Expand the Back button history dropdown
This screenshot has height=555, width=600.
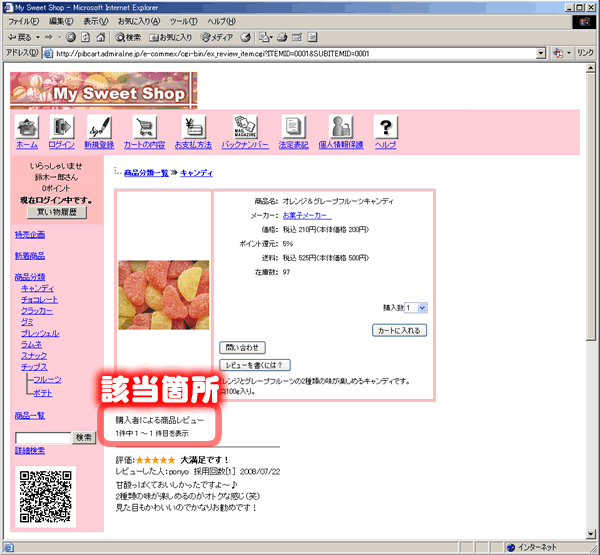(x=38, y=37)
